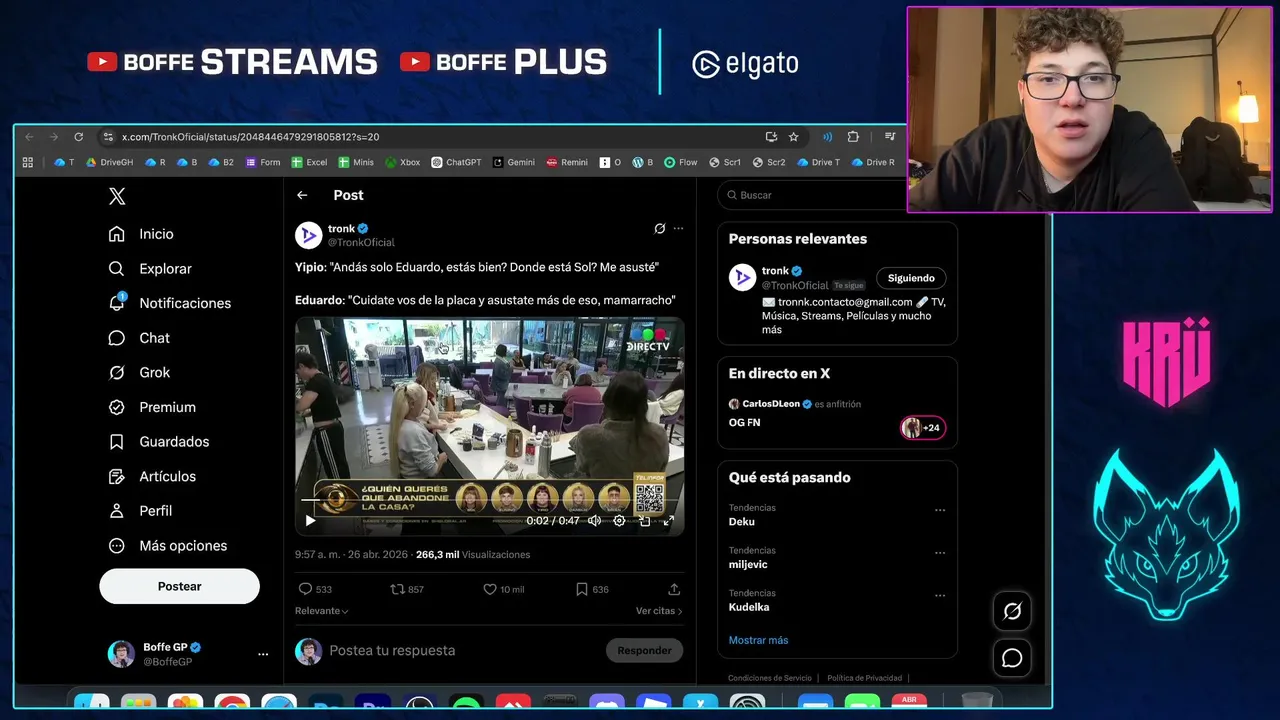The height and width of the screenshot is (720, 1280).
Task: Open Perfil in the sidebar
Action: pos(140,511)
